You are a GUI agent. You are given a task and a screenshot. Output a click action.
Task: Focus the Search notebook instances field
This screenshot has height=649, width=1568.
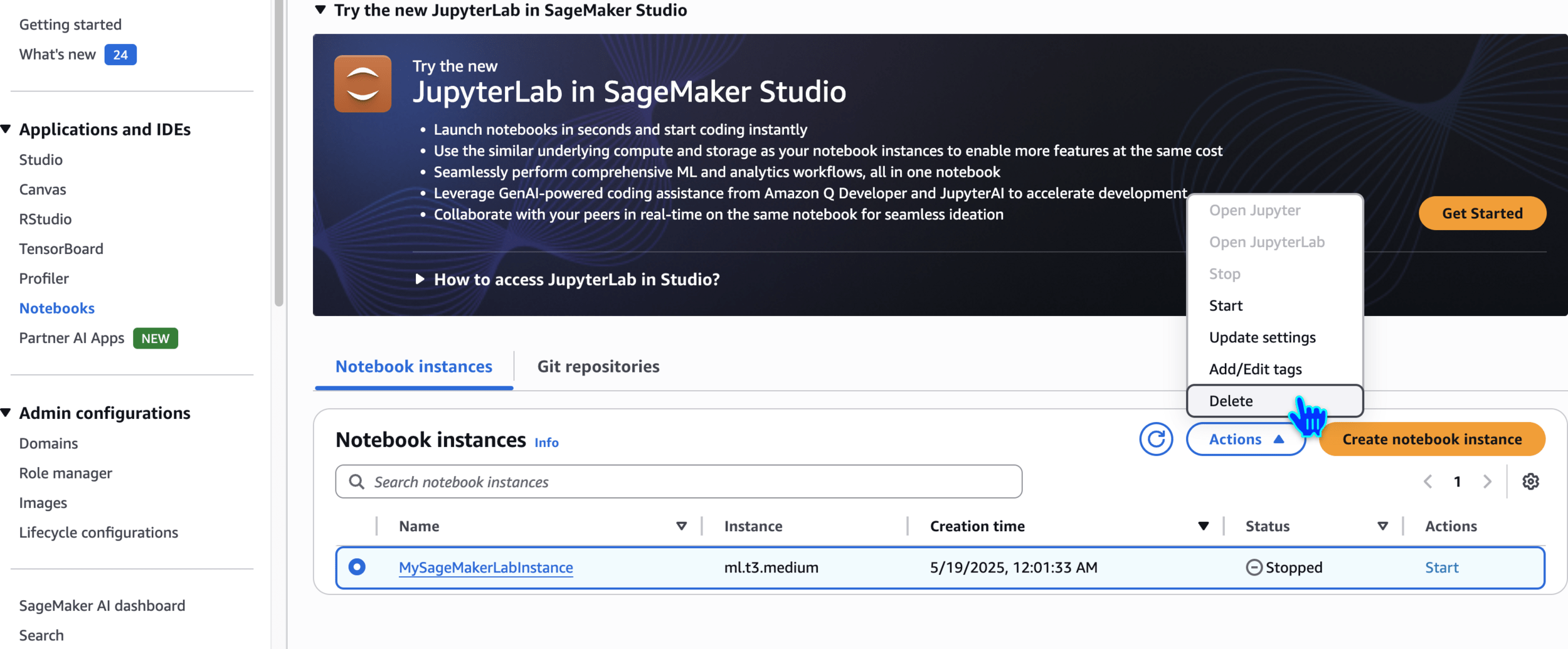pyautogui.click(x=679, y=482)
